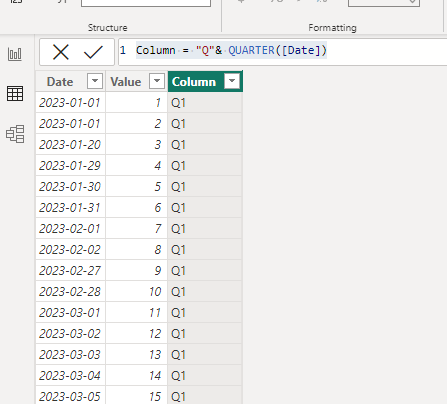Select the Value cell showing 9

click(136, 271)
